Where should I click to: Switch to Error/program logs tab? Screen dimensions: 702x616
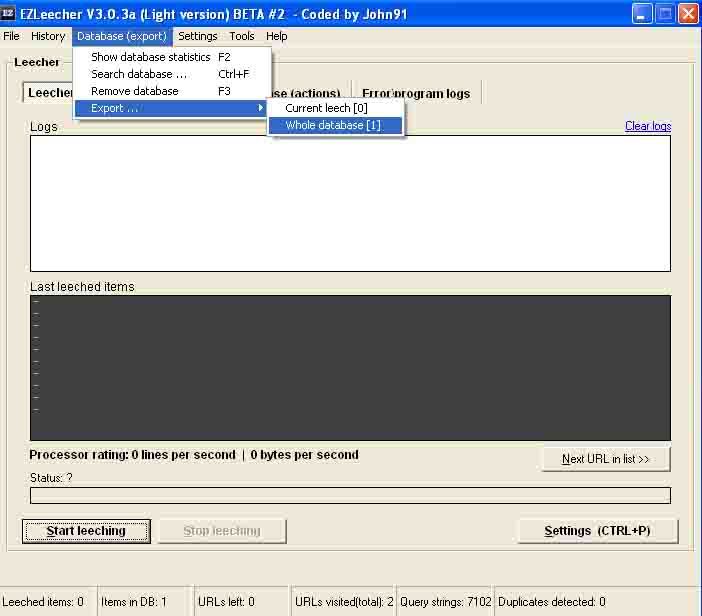[x=416, y=94]
